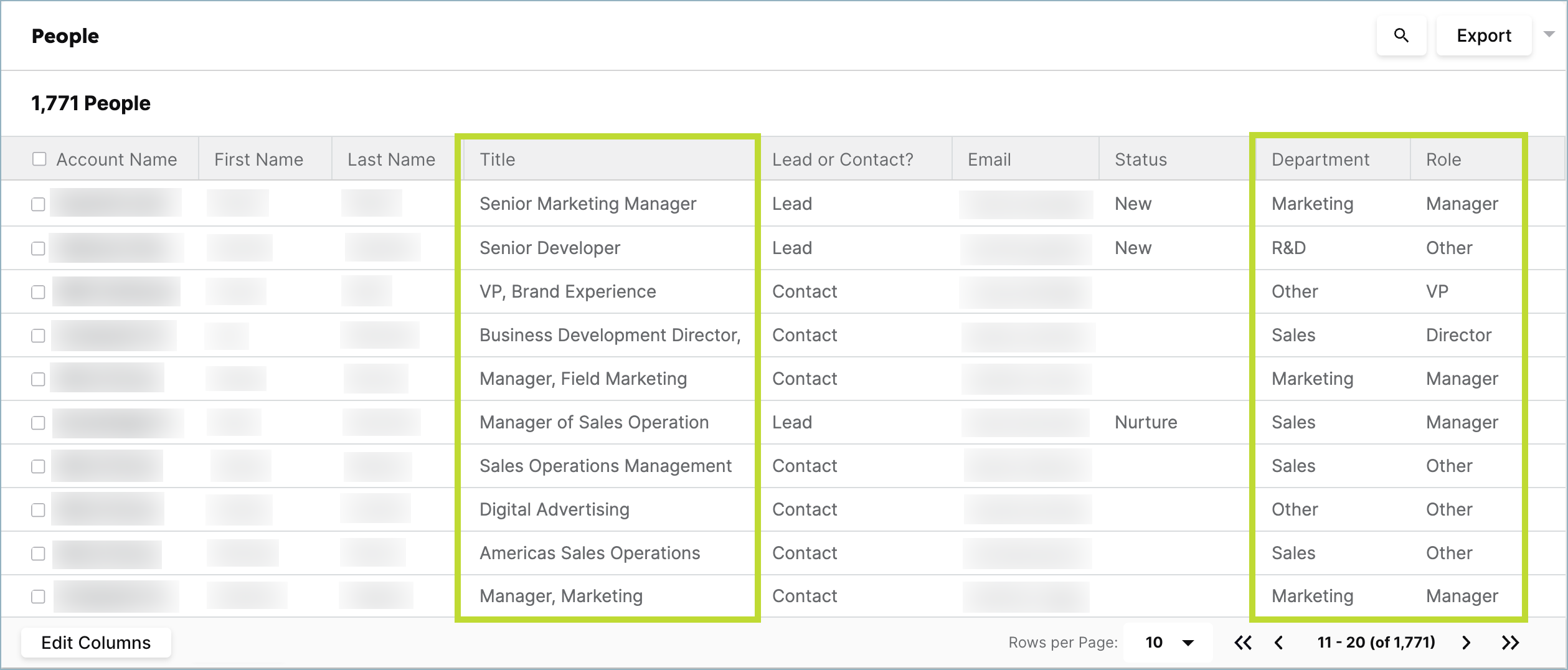1568x670 pixels.
Task: Sort the table by Title
Action: pyautogui.click(x=496, y=159)
